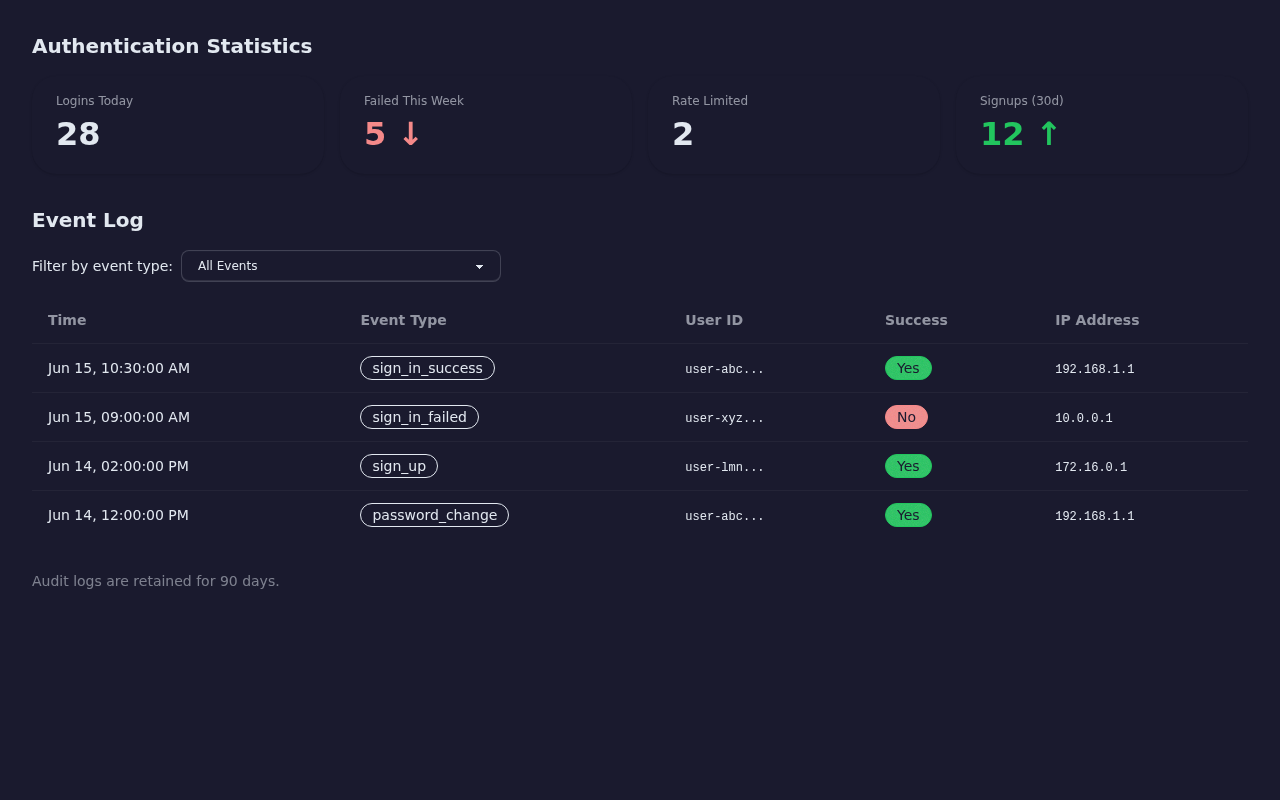1280x800 pixels.
Task: Click the green upward arrow beside Signups (30d)
Action: [x=1047, y=133]
